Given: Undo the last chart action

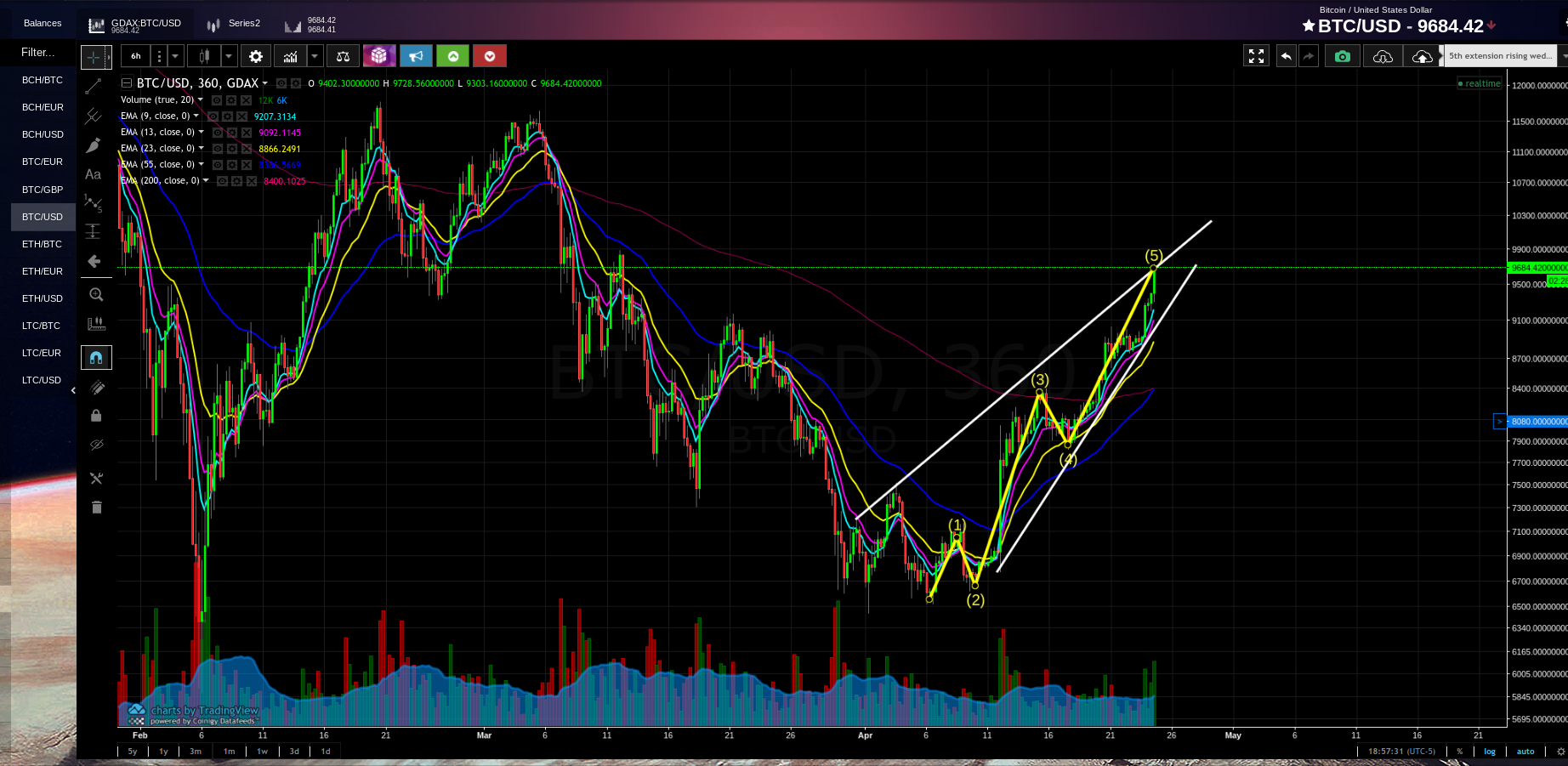Looking at the screenshot, I should tap(1287, 56).
